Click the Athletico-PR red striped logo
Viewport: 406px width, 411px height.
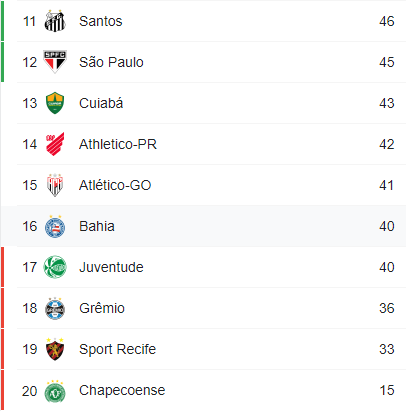pyautogui.click(x=55, y=144)
